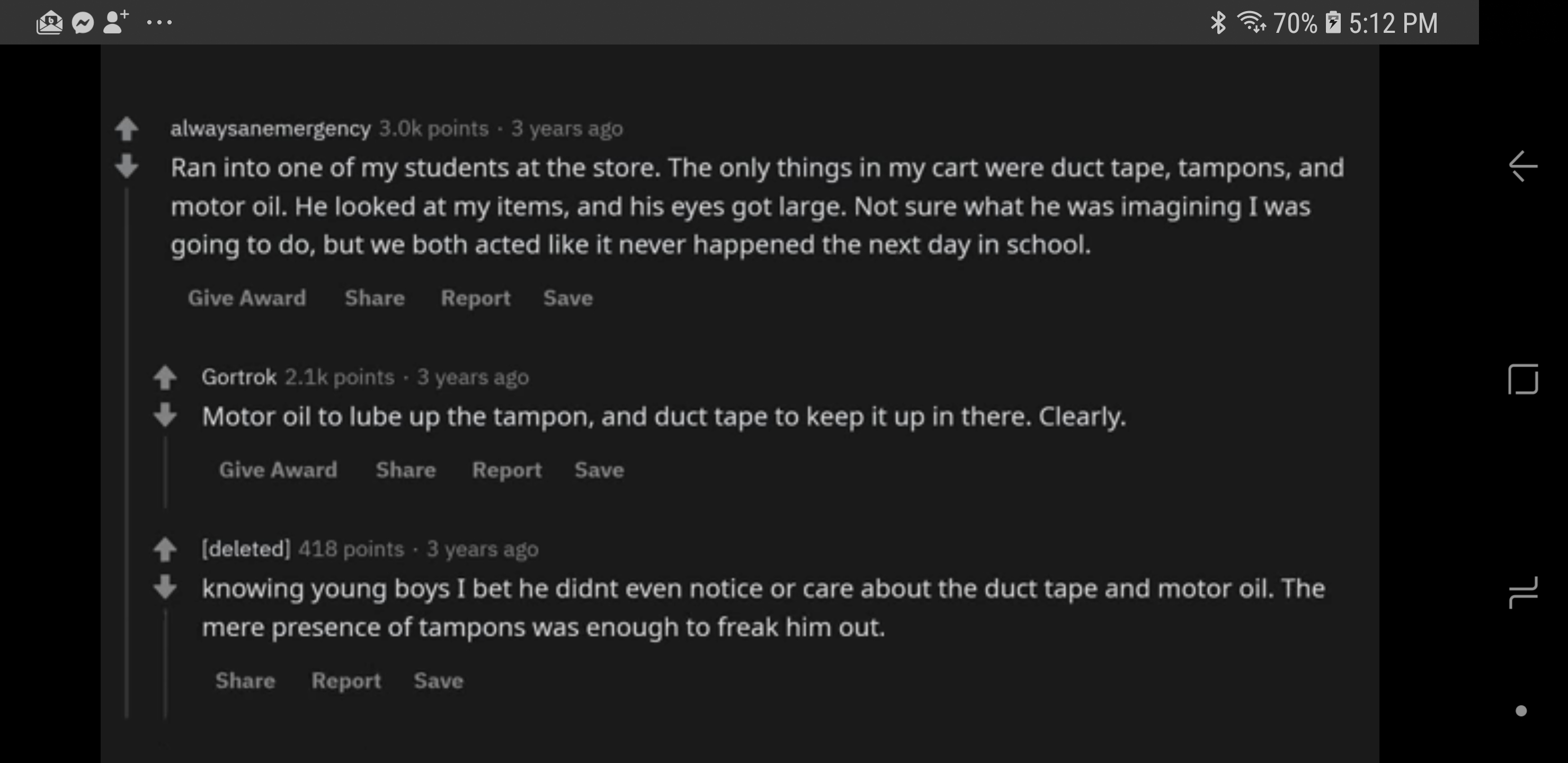Collapse Gortrok's reply thread line
The width and height of the screenshot is (1568, 763).
point(165,472)
